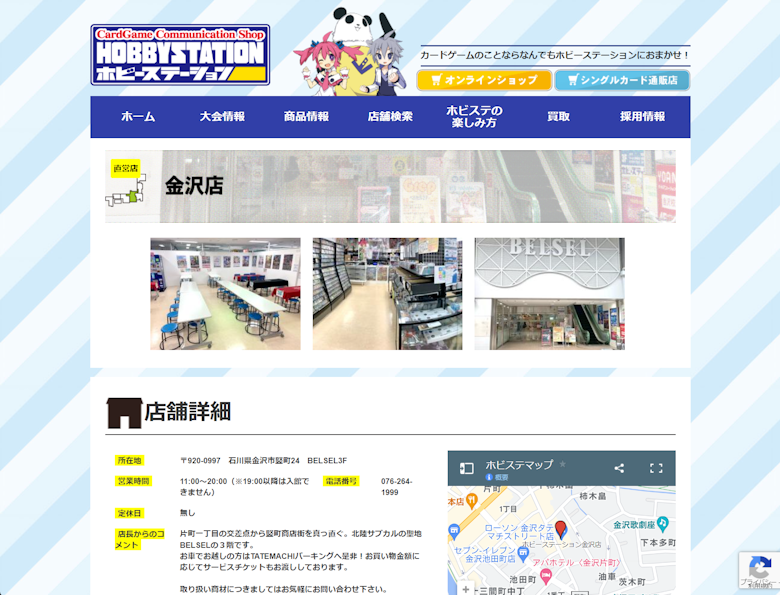The width and height of the screenshot is (780, 595).
Task: Open the BELSEL building entrance photo
Action: pos(549,294)
